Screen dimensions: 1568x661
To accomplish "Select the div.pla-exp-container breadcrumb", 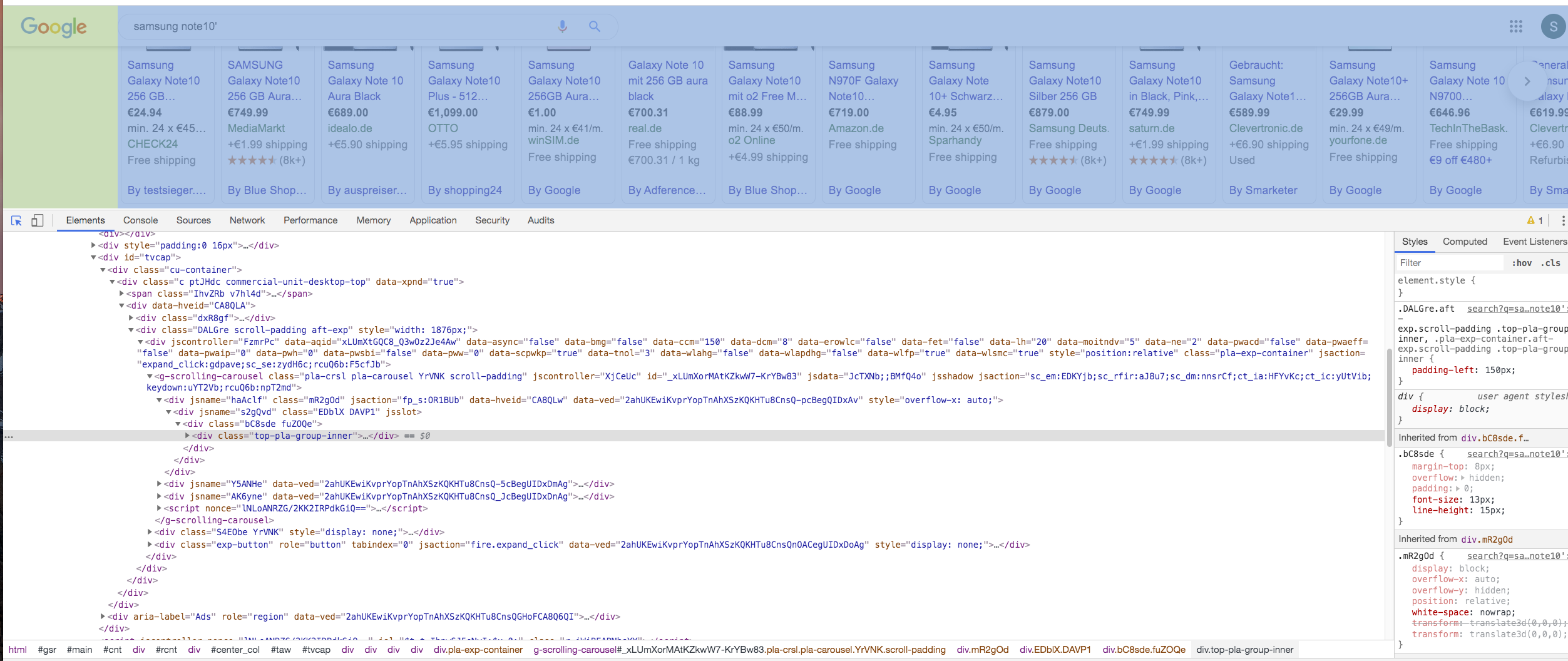I will [x=478, y=650].
